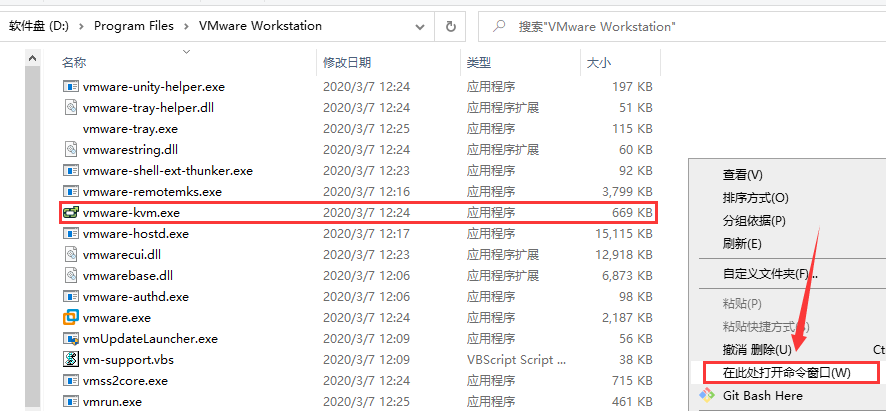This screenshot has height=411, width=886.
Task: Select vmwarestring.dll file icon
Action: 70,149
